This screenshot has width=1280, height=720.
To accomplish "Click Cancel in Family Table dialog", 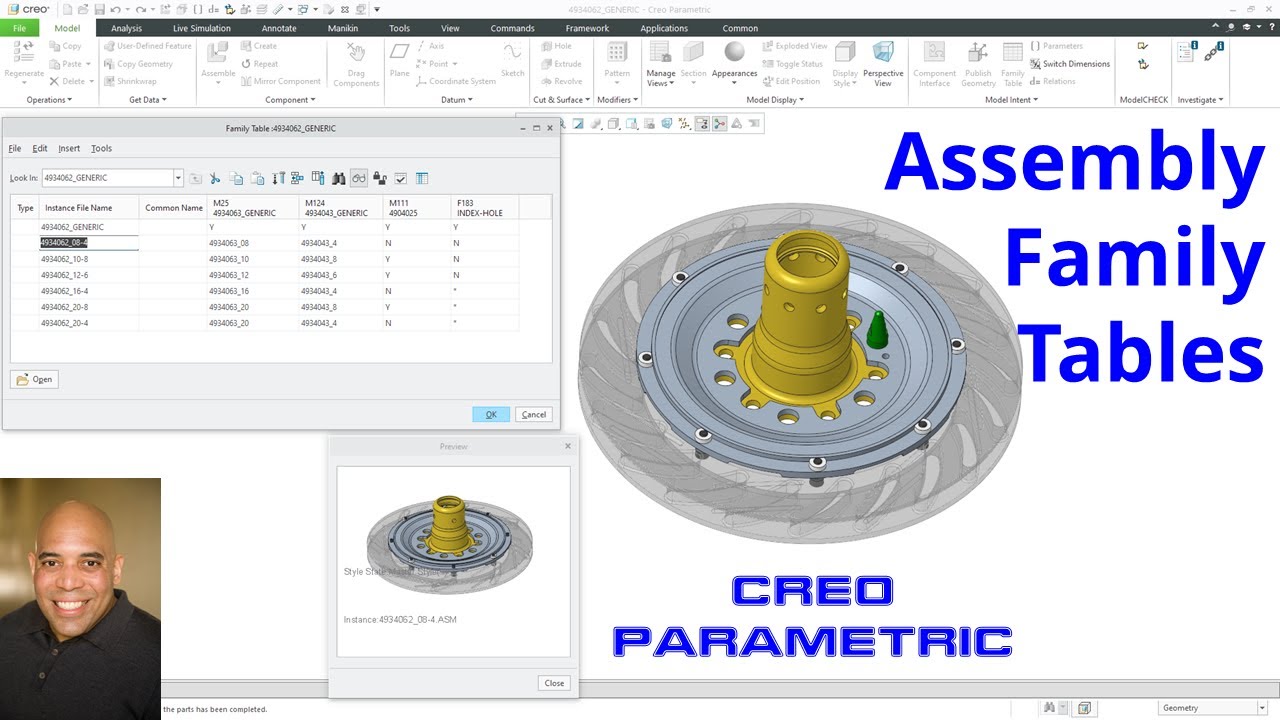I will (534, 414).
